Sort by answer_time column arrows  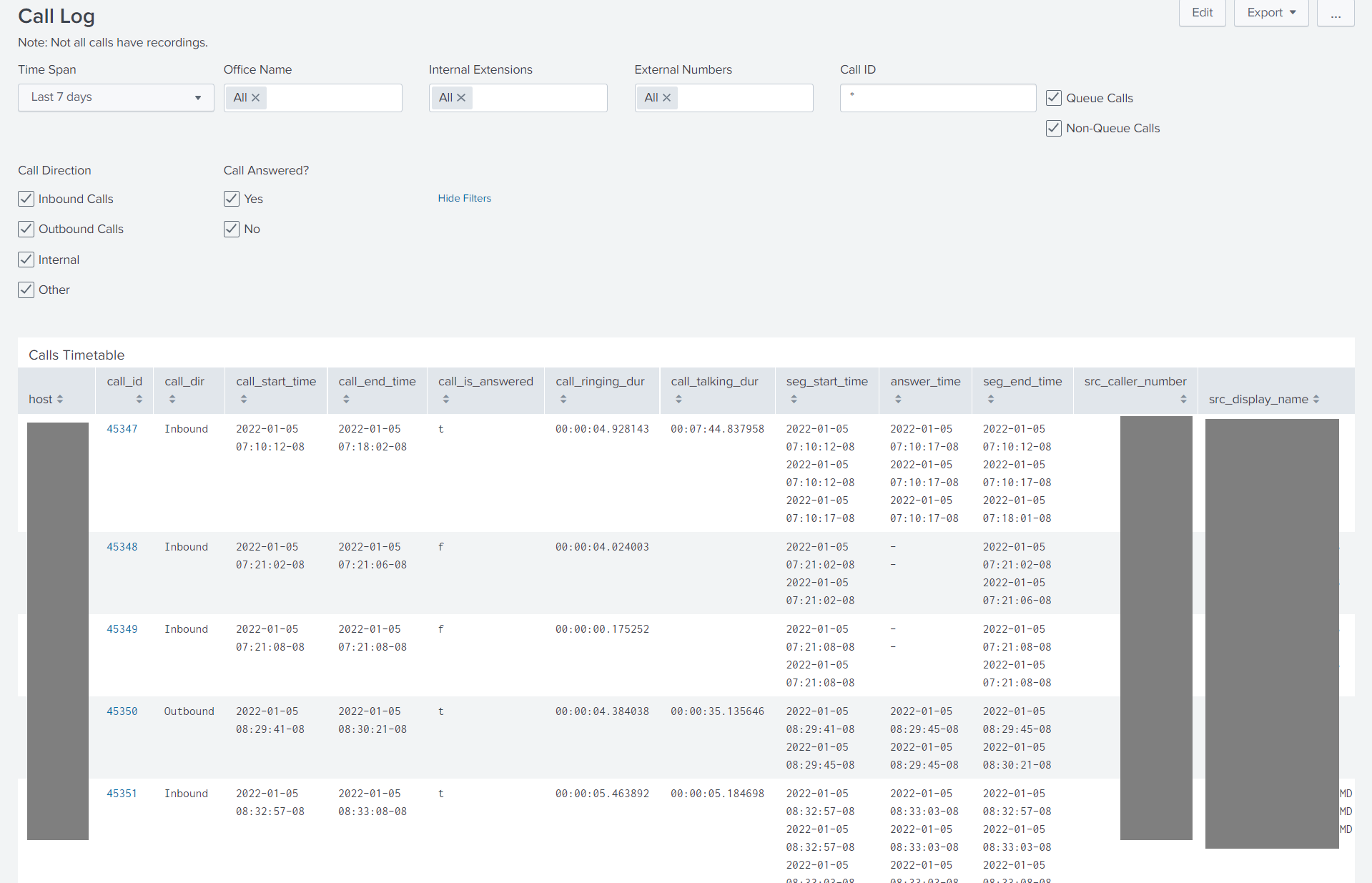pos(898,399)
